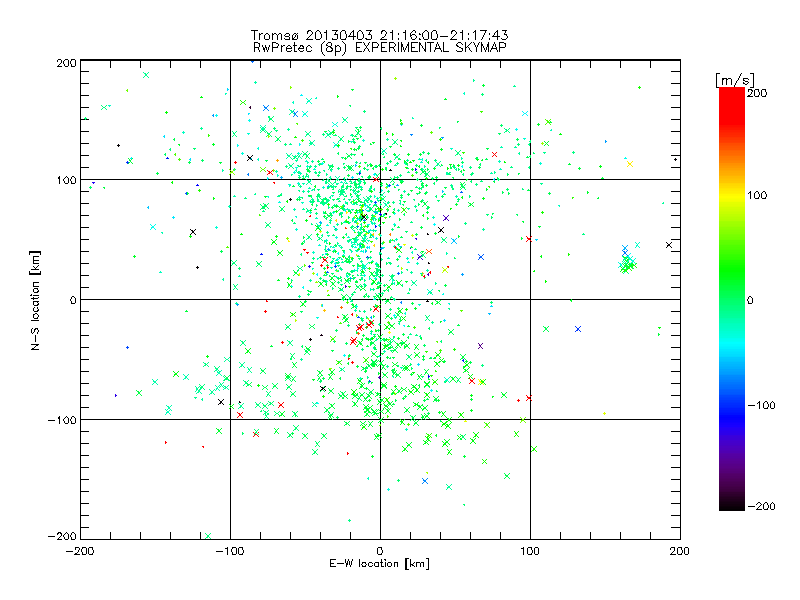
Task: Click the title "Tromsø 20130403 21:16:00-21:17:43"
Action: (380, 35)
